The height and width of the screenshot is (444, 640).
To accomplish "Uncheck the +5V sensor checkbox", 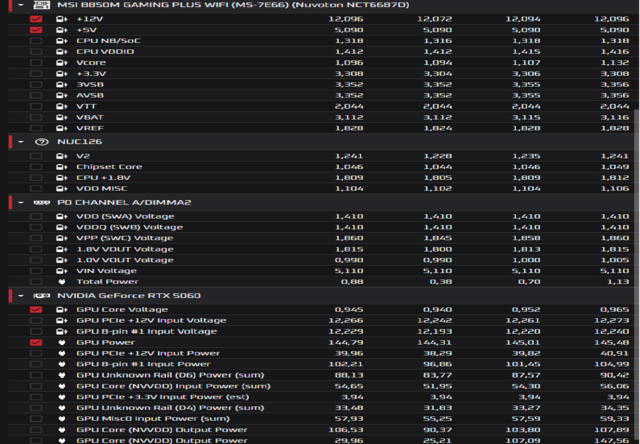I will pyautogui.click(x=36, y=30).
